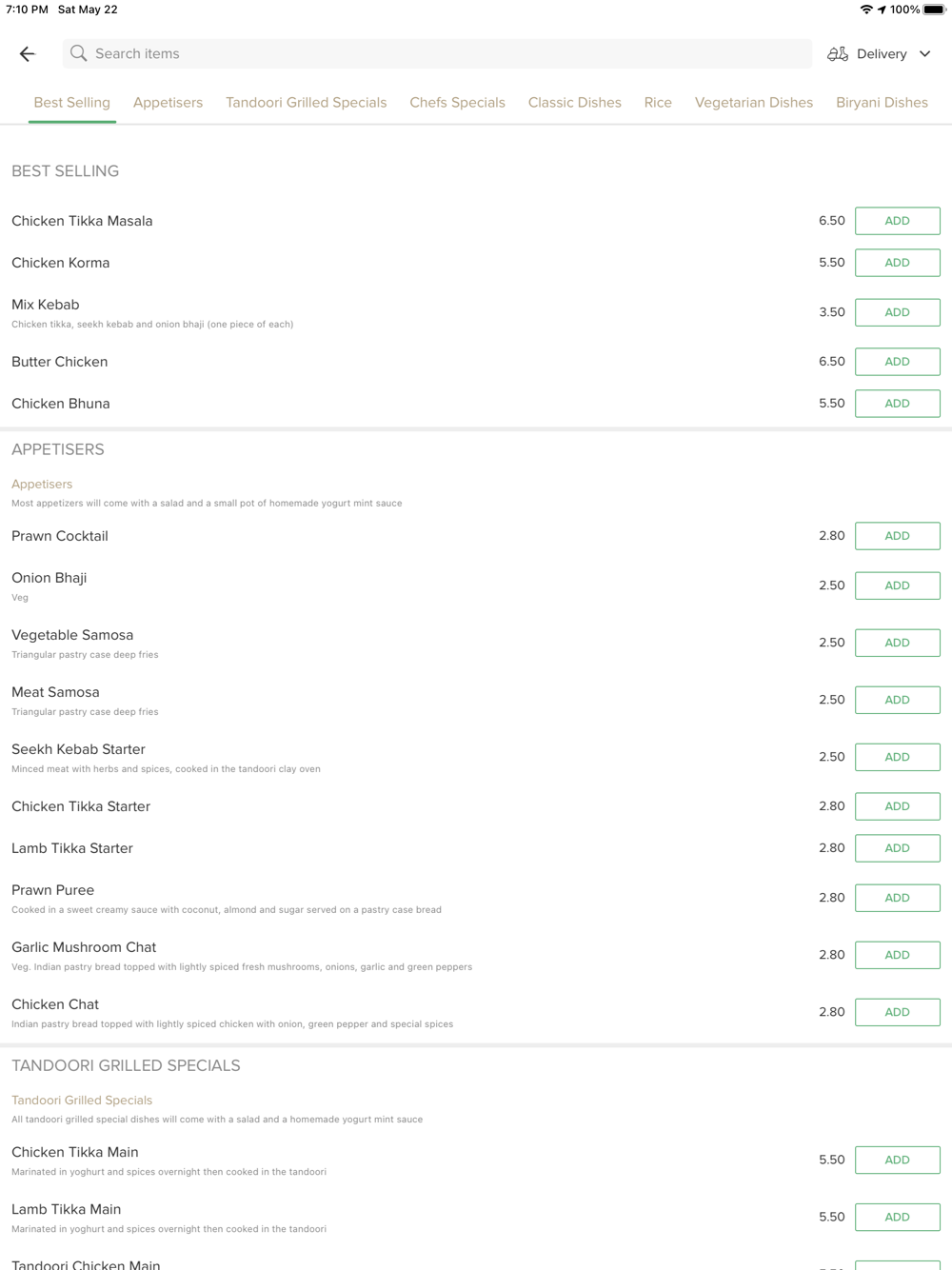Open the Tandoori Grilled Specials tab

[x=306, y=103]
